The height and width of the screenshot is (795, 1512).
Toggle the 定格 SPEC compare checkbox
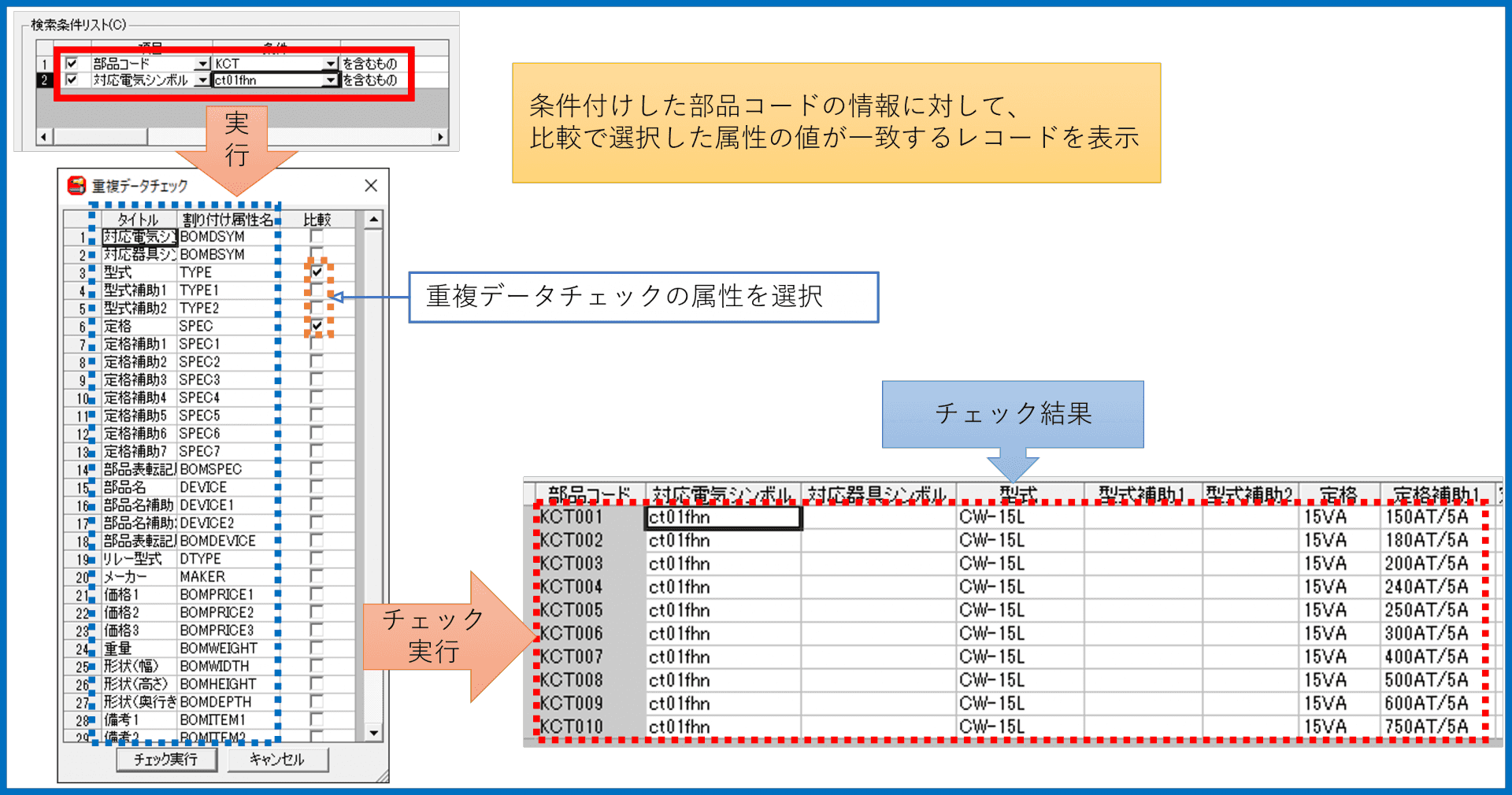pyautogui.click(x=317, y=326)
